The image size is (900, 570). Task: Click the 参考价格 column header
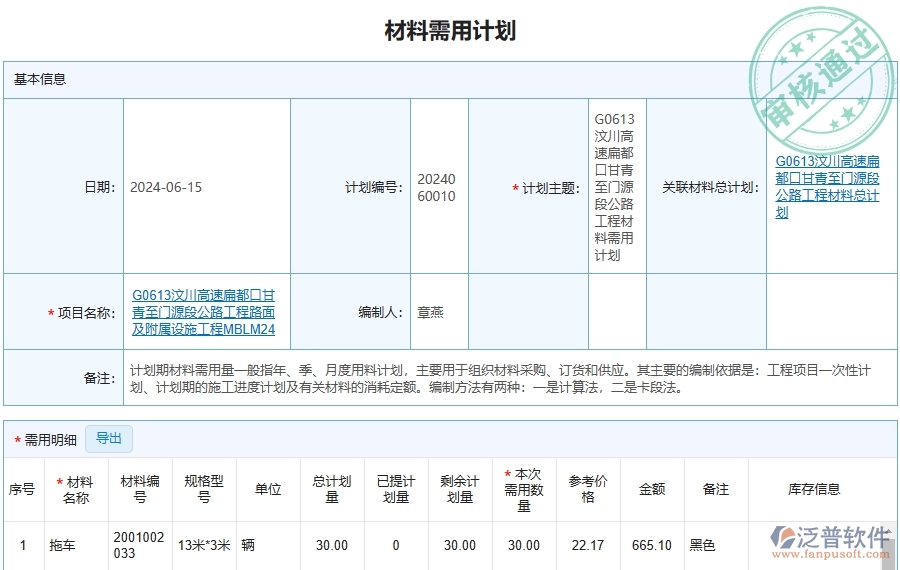tap(588, 489)
